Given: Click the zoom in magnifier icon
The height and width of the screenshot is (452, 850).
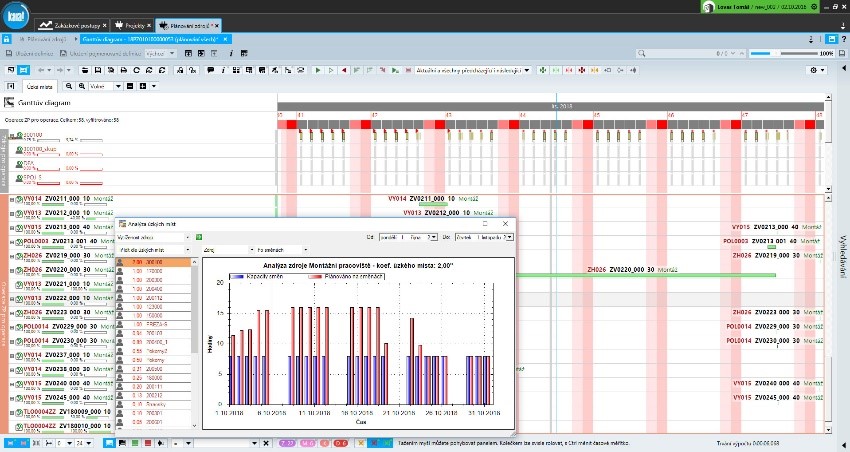Looking at the screenshot, I should tap(81, 86).
